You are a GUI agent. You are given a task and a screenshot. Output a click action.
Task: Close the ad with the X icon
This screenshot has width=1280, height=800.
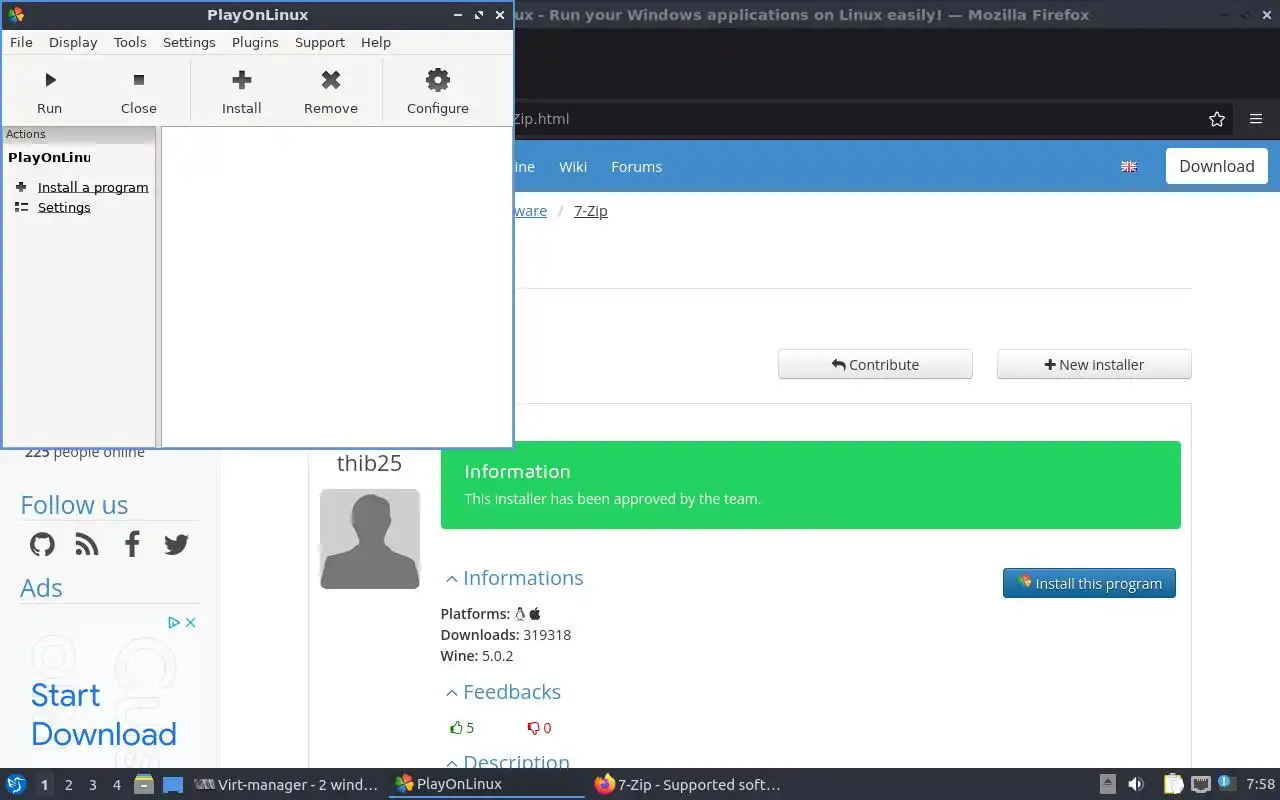(190, 622)
